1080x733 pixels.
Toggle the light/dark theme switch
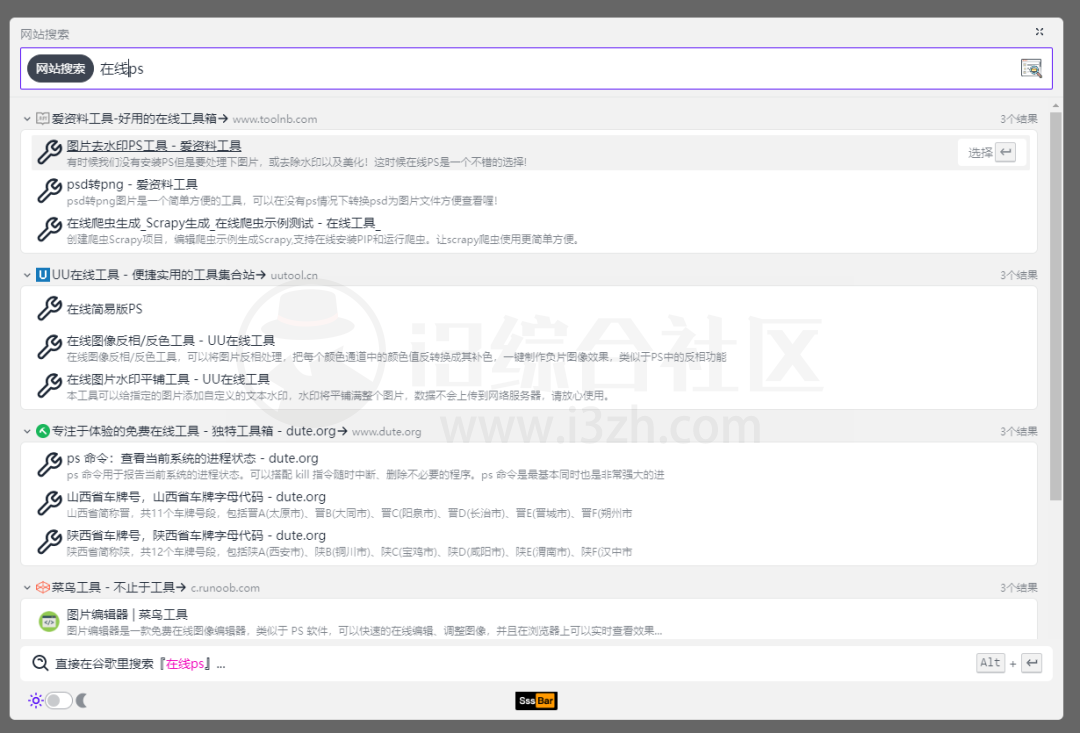59,701
